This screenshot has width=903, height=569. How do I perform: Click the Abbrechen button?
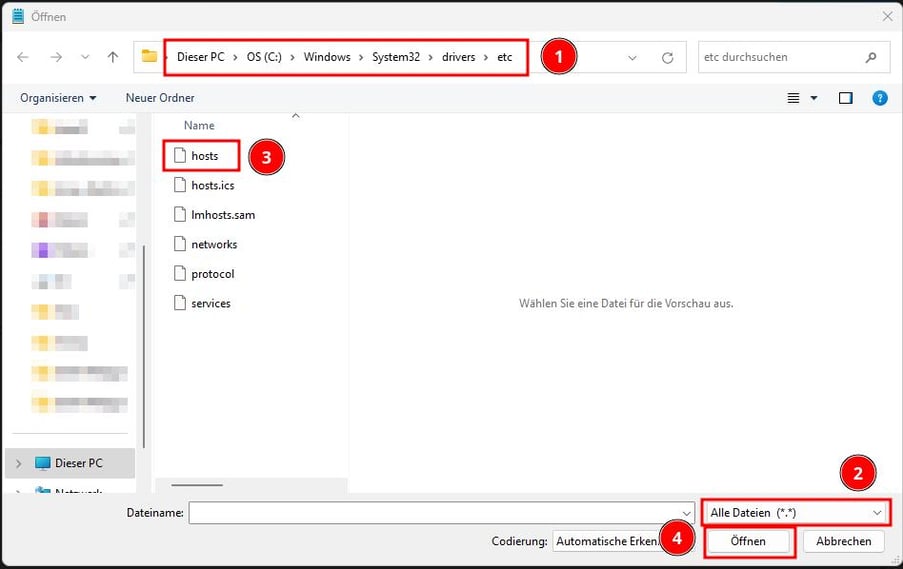pos(843,541)
